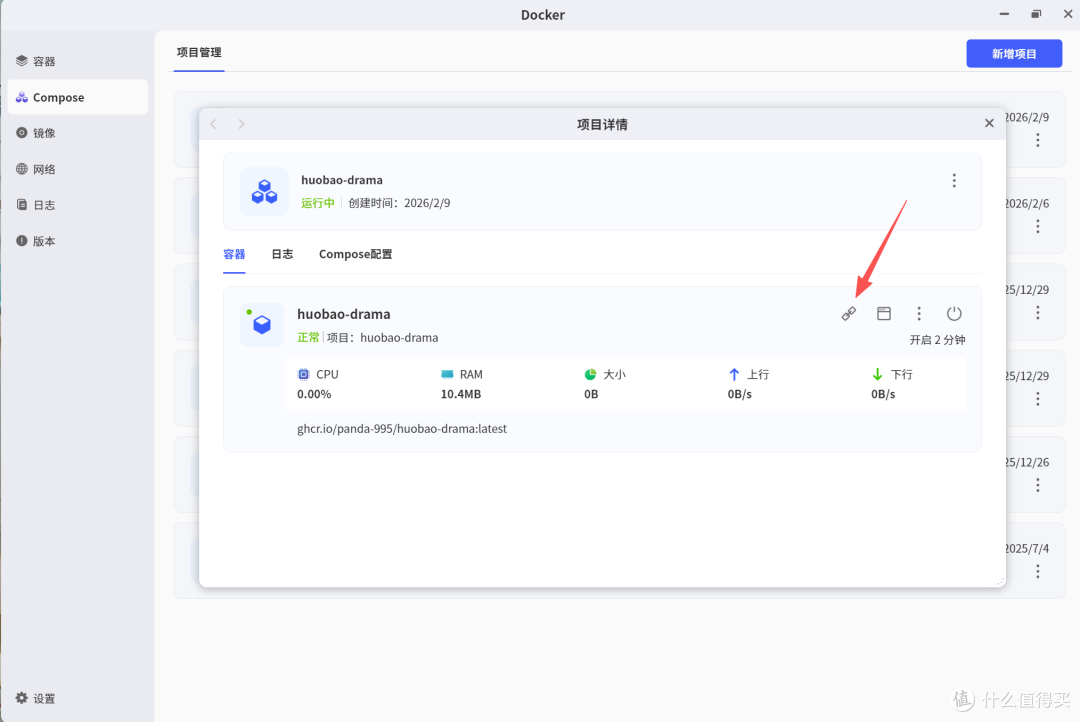Click the 运行中 status label

click(318, 203)
